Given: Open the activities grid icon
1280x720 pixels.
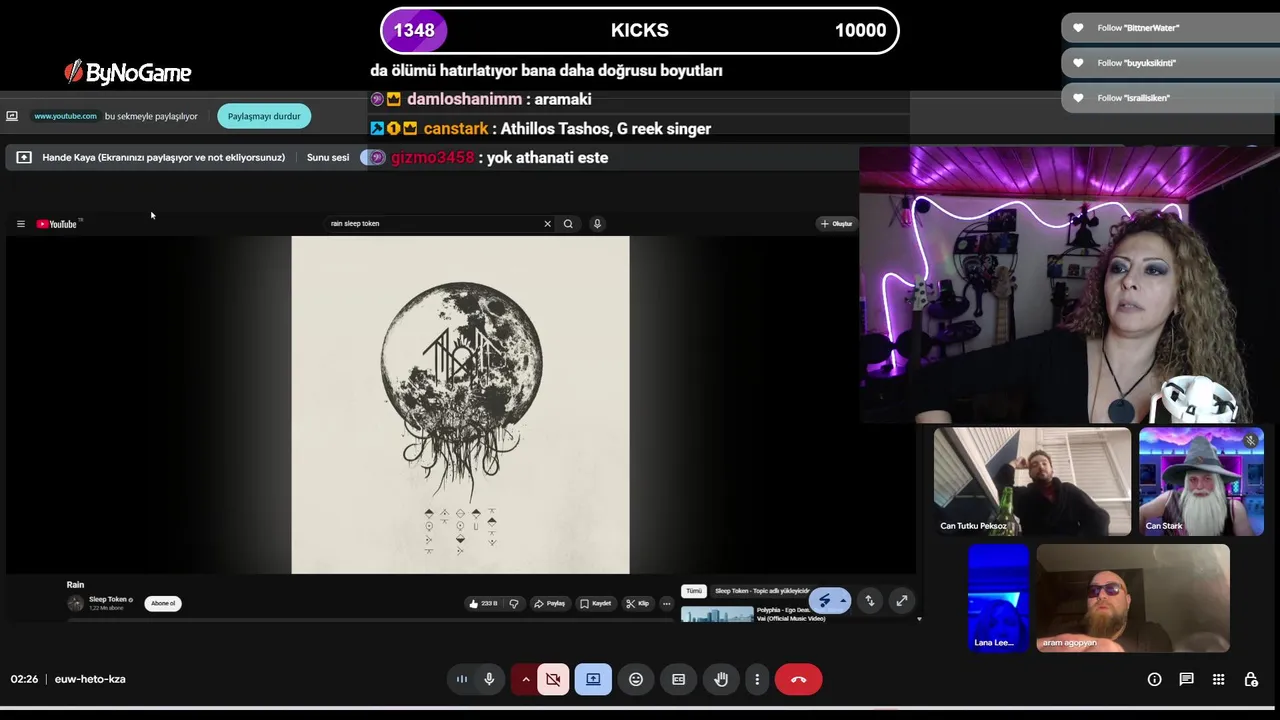Looking at the screenshot, I should coord(1218,679).
